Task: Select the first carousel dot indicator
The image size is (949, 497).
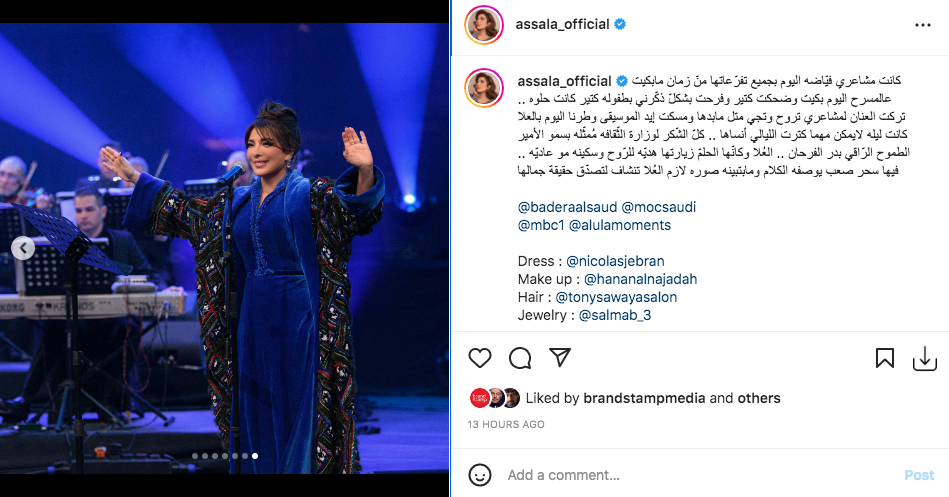Action: click(x=195, y=456)
